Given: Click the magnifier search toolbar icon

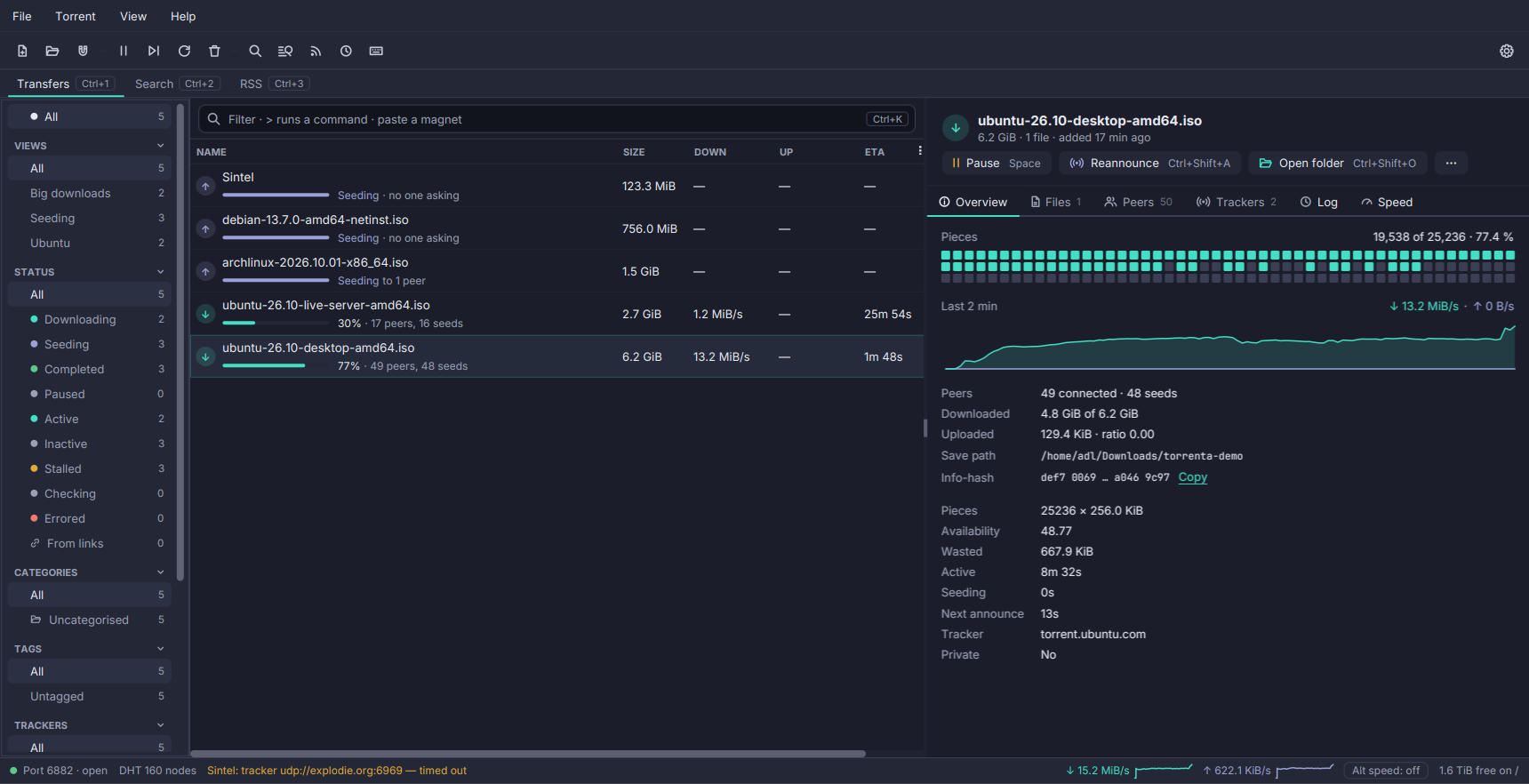Looking at the screenshot, I should (x=255, y=51).
